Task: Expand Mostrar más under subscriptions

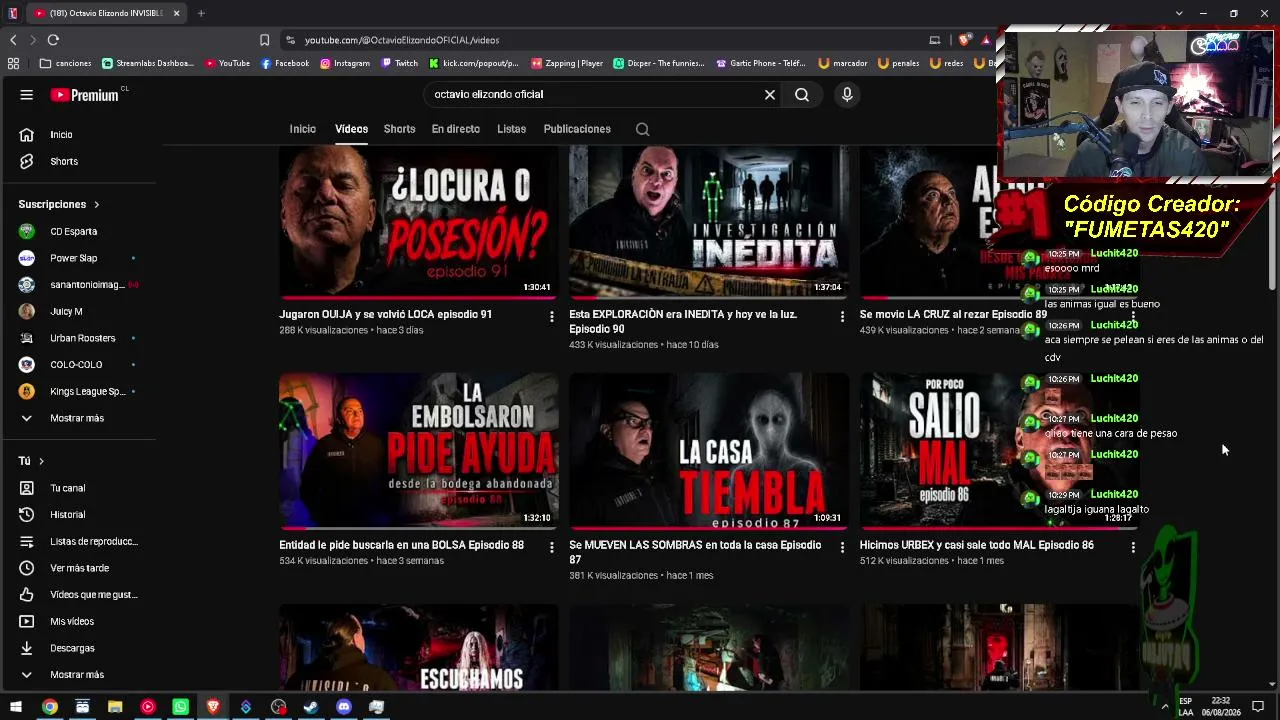Action: click(78, 418)
